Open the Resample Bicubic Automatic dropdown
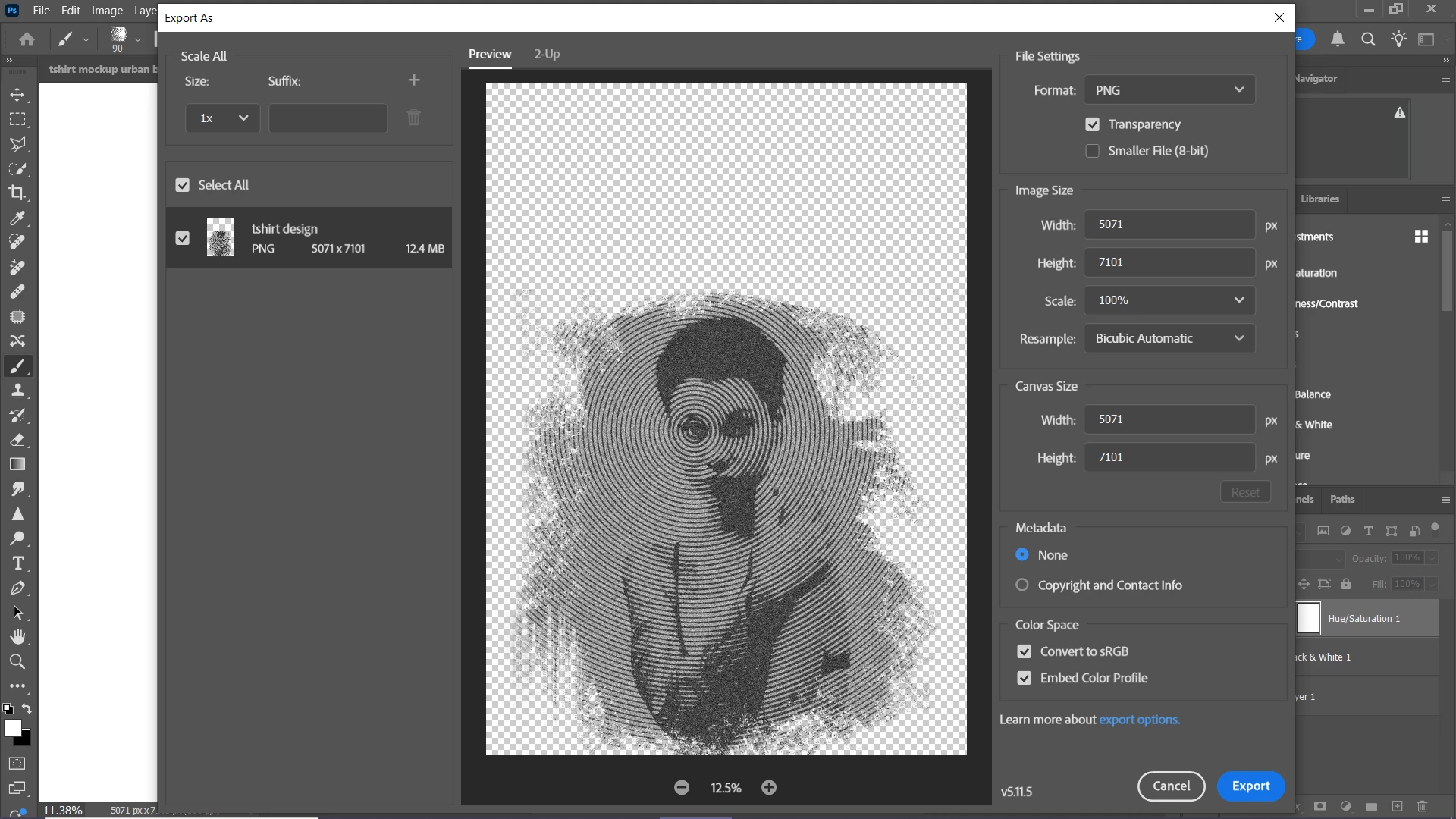The height and width of the screenshot is (819, 1456). [1169, 338]
